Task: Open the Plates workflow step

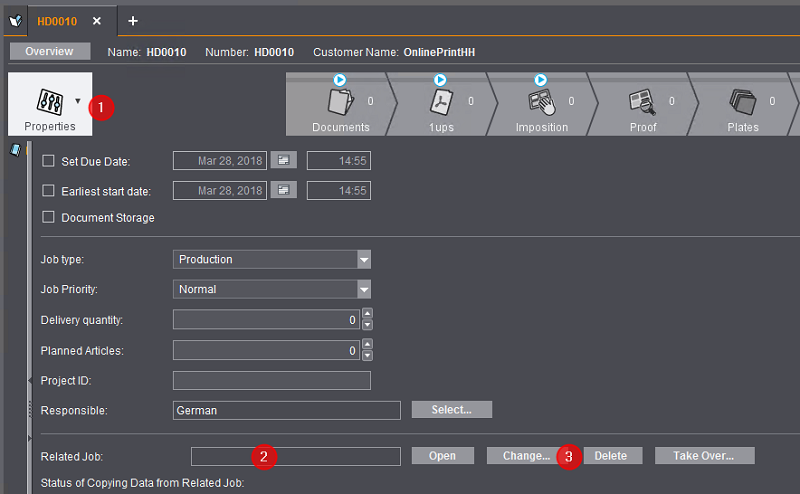Action: pos(742,104)
